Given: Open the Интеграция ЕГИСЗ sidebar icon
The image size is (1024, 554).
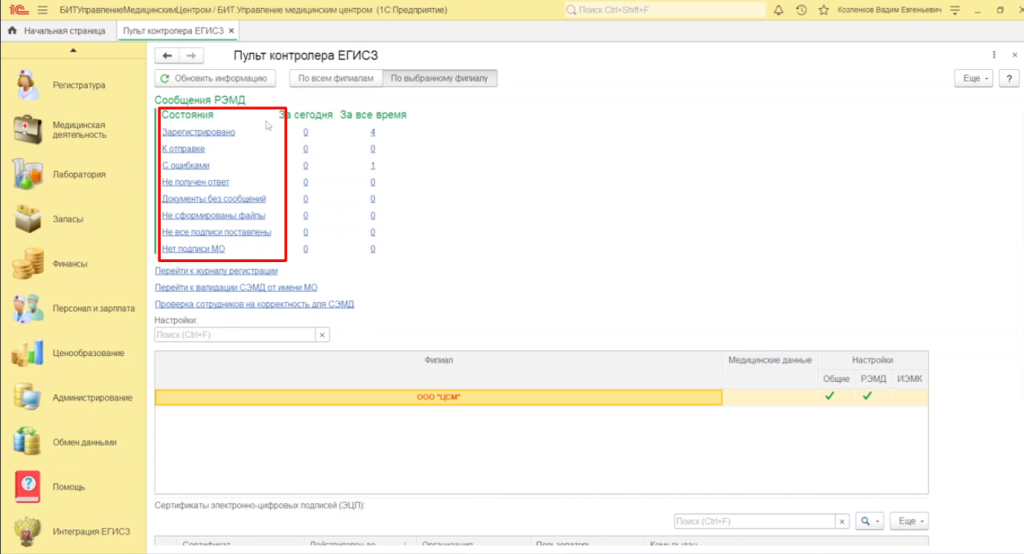Looking at the screenshot, I should pos(27,530).
